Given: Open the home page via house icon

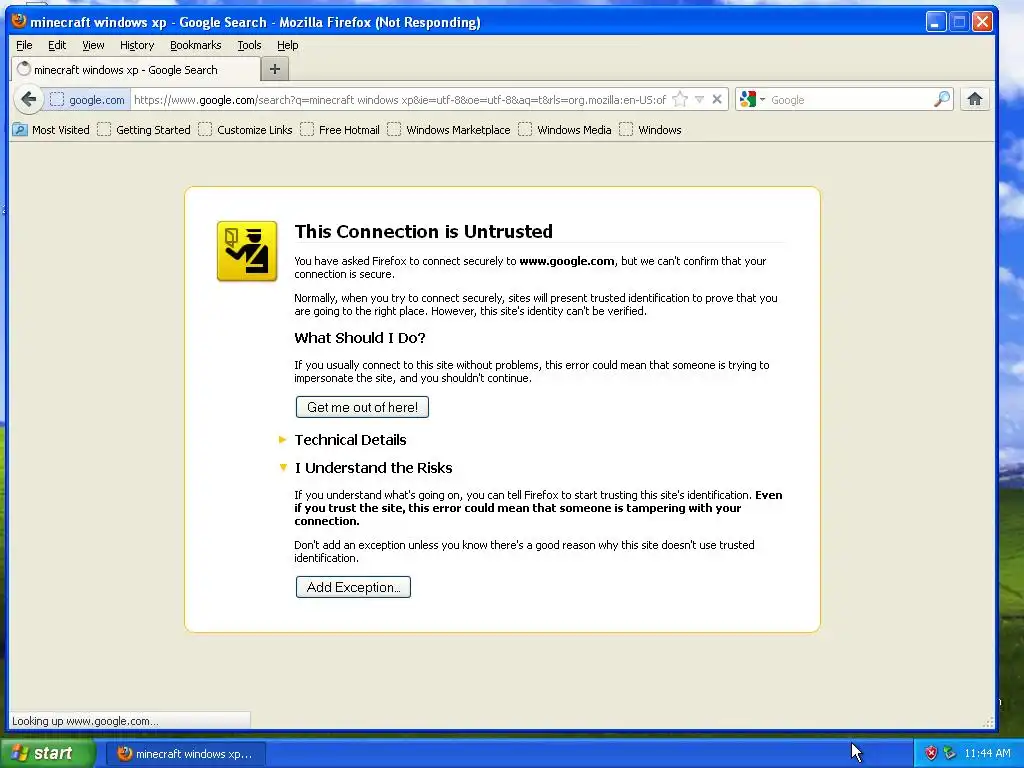Looking at the screenshot, I should tap(974, 99).
